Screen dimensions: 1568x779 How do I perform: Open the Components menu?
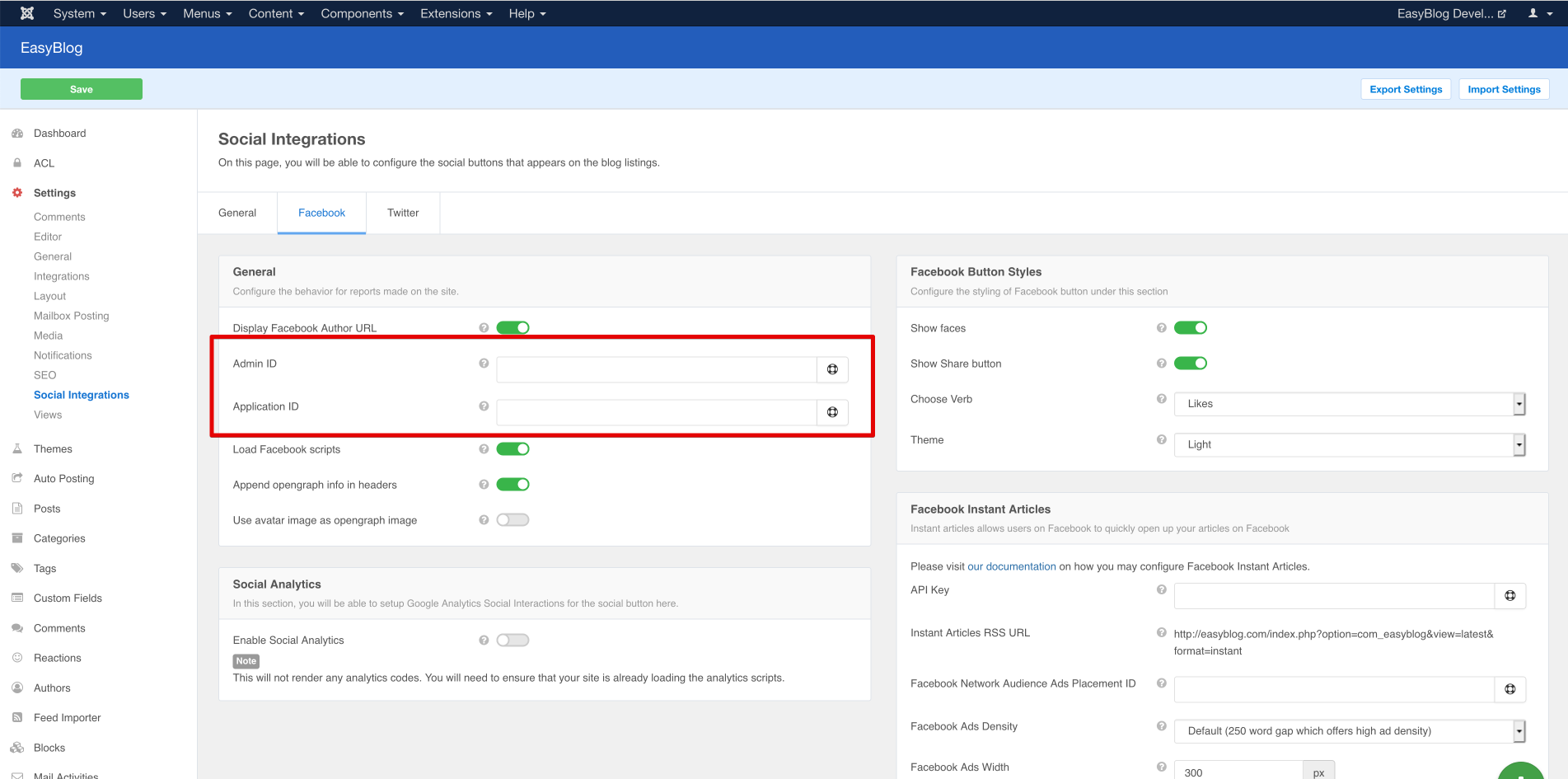pos(362,13)
